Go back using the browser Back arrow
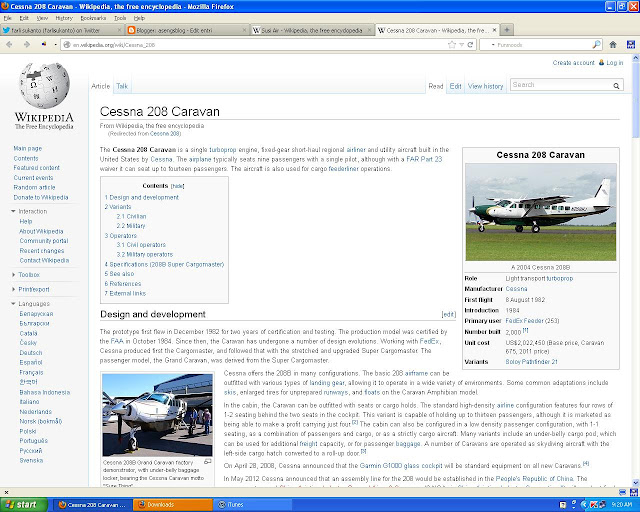The width and height of the screenshot is (640, 512). [x=9, y=45]
